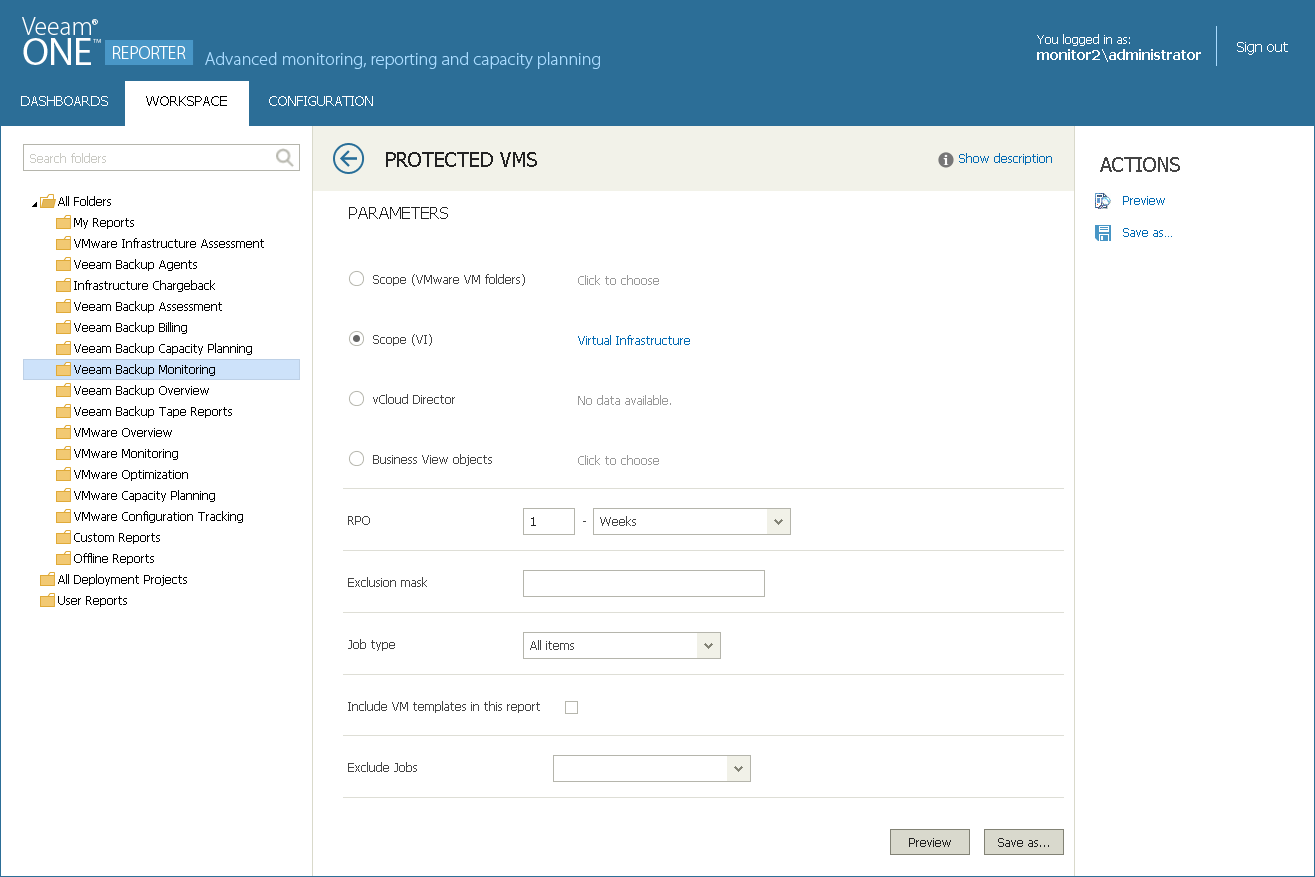The width and height of the screenshot is (1315, 877).
Task: Click Preview link in Actions panel
Action: tap(1143, 201)
